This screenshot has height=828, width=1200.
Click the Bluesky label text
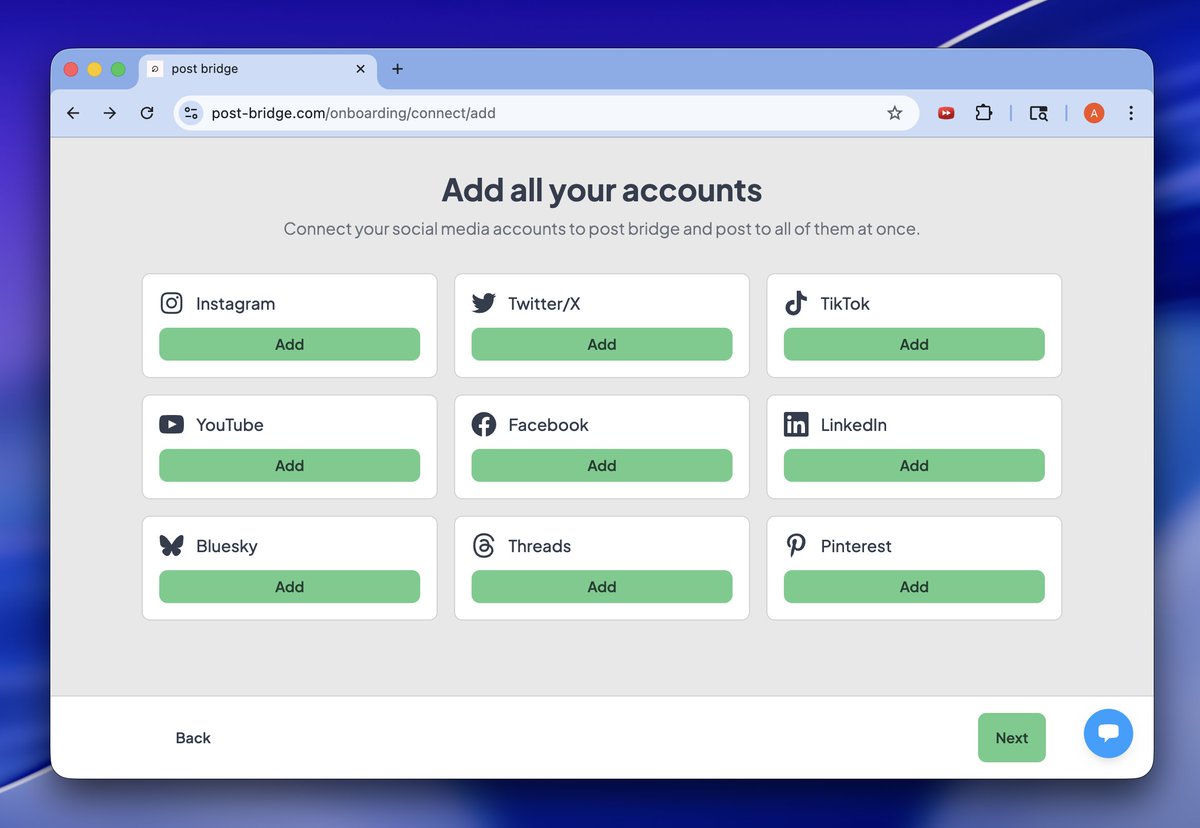[227, 546]
